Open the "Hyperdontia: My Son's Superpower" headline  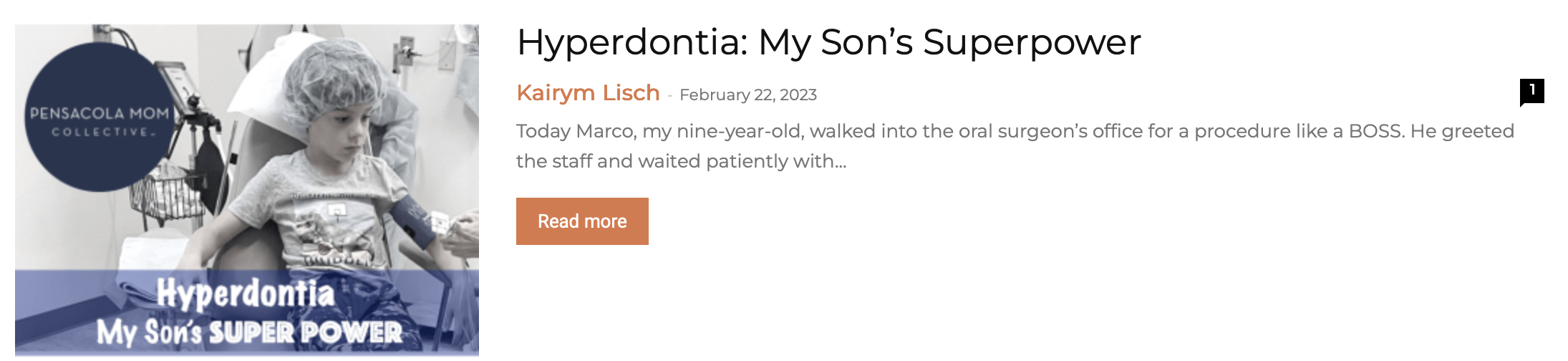point(828,42)
